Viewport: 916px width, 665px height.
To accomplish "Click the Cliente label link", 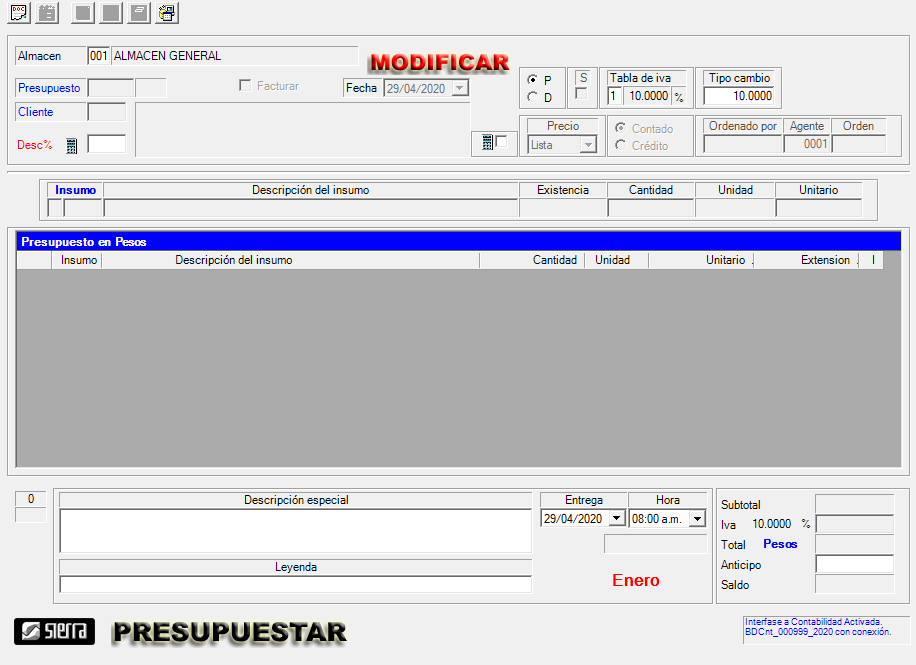I will 36,112.
